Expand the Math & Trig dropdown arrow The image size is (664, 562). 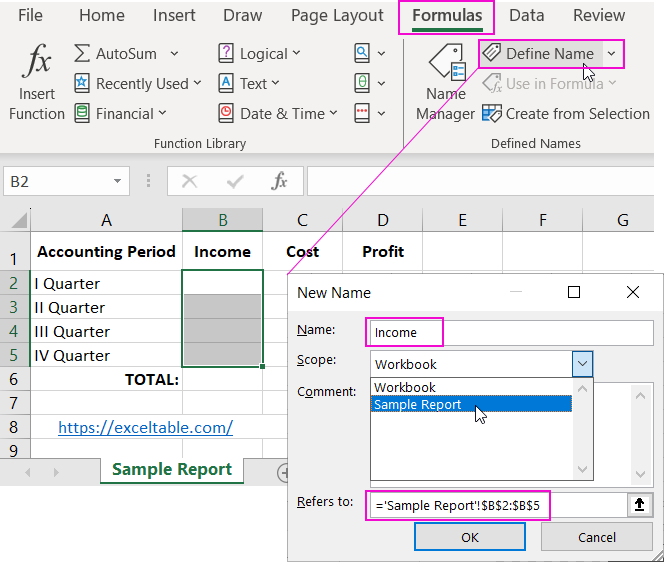click(x=381, y=83)
